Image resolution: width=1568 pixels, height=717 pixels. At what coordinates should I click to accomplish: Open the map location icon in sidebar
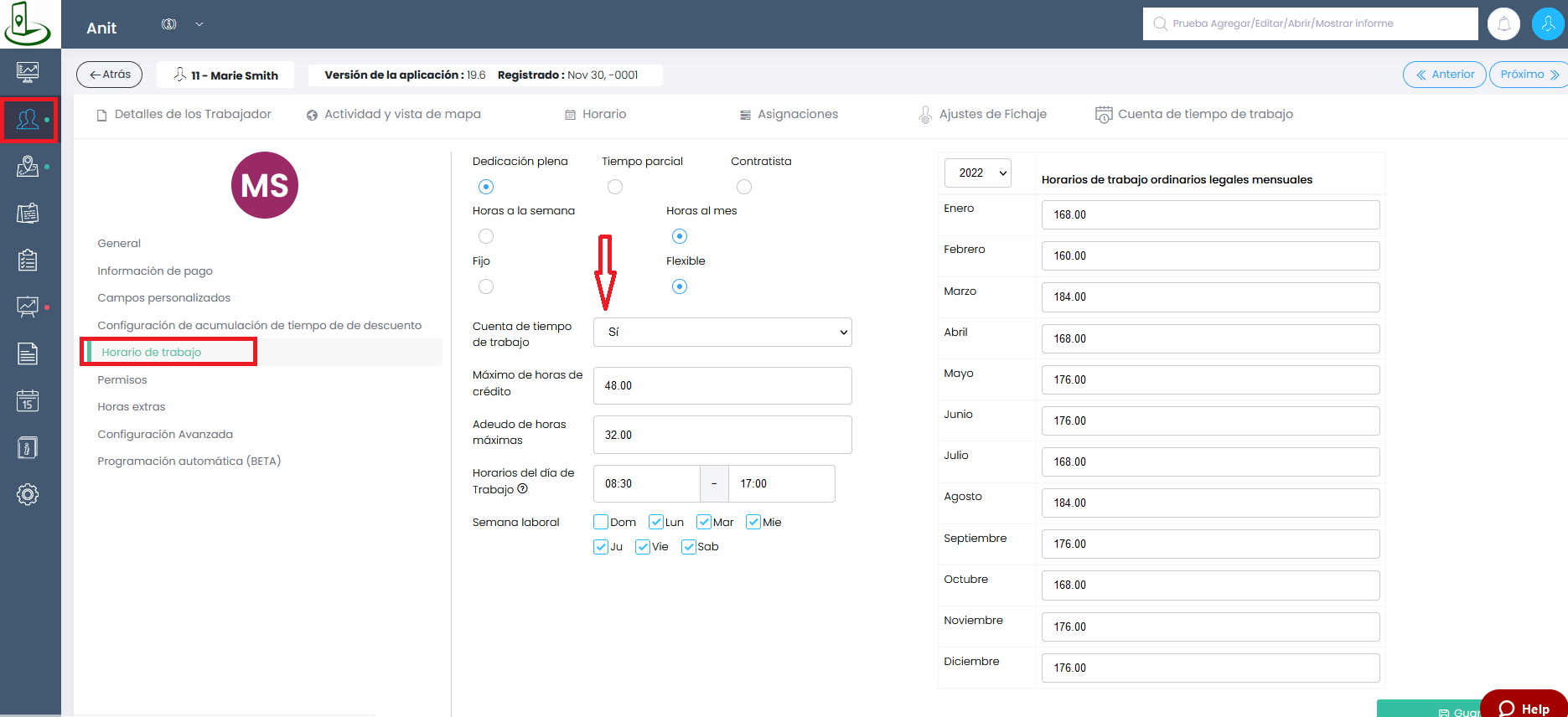28,166
